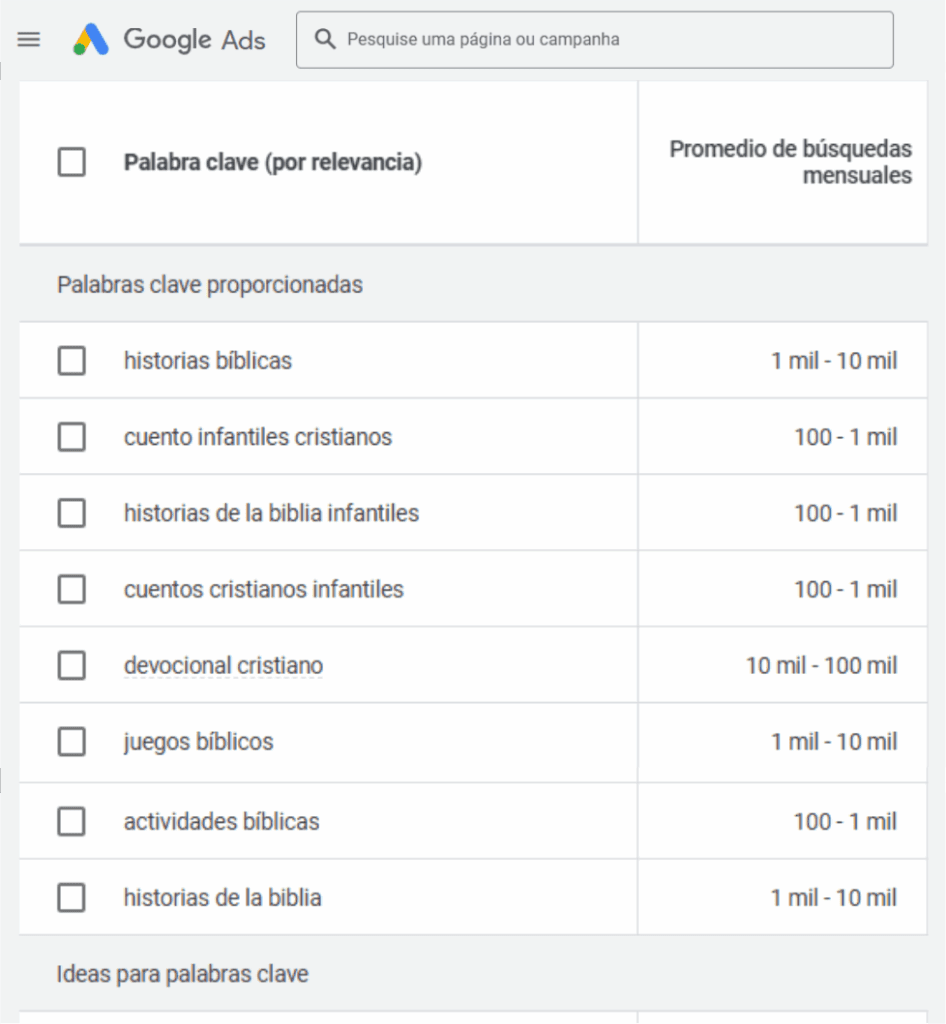The height and width of the screenshot is (1024, 946).
Task: Focus the page or campaign search field
Action: pos(610,40)
